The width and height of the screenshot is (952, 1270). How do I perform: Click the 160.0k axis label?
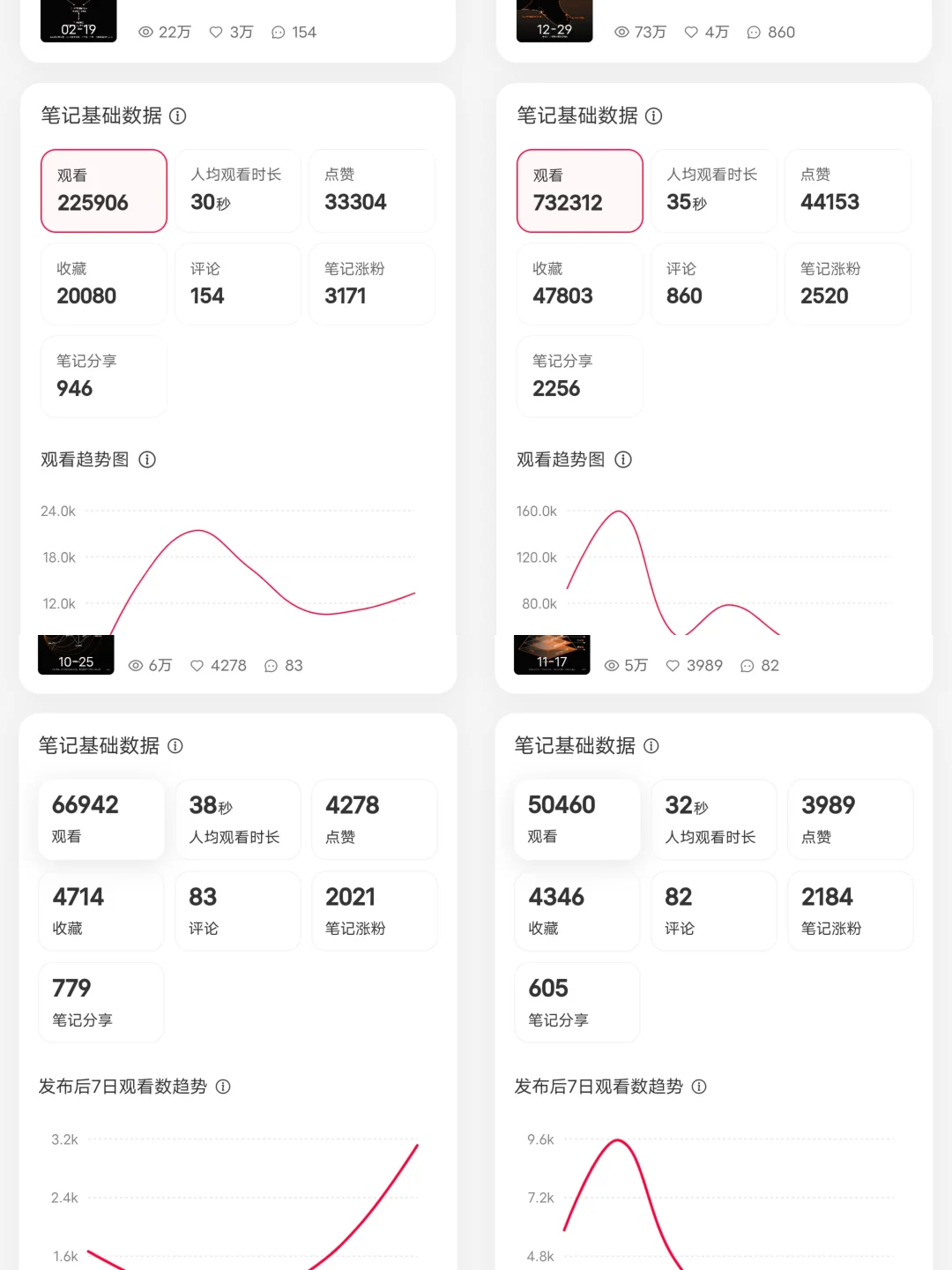(x=537, y=512)
